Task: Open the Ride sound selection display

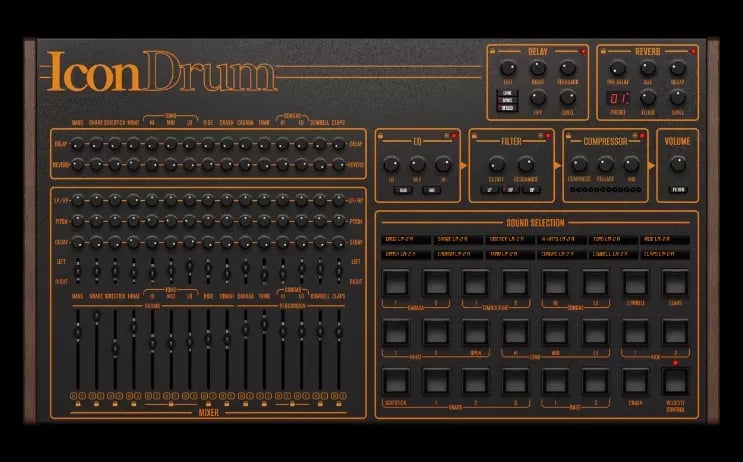Action: pos(665,240)
